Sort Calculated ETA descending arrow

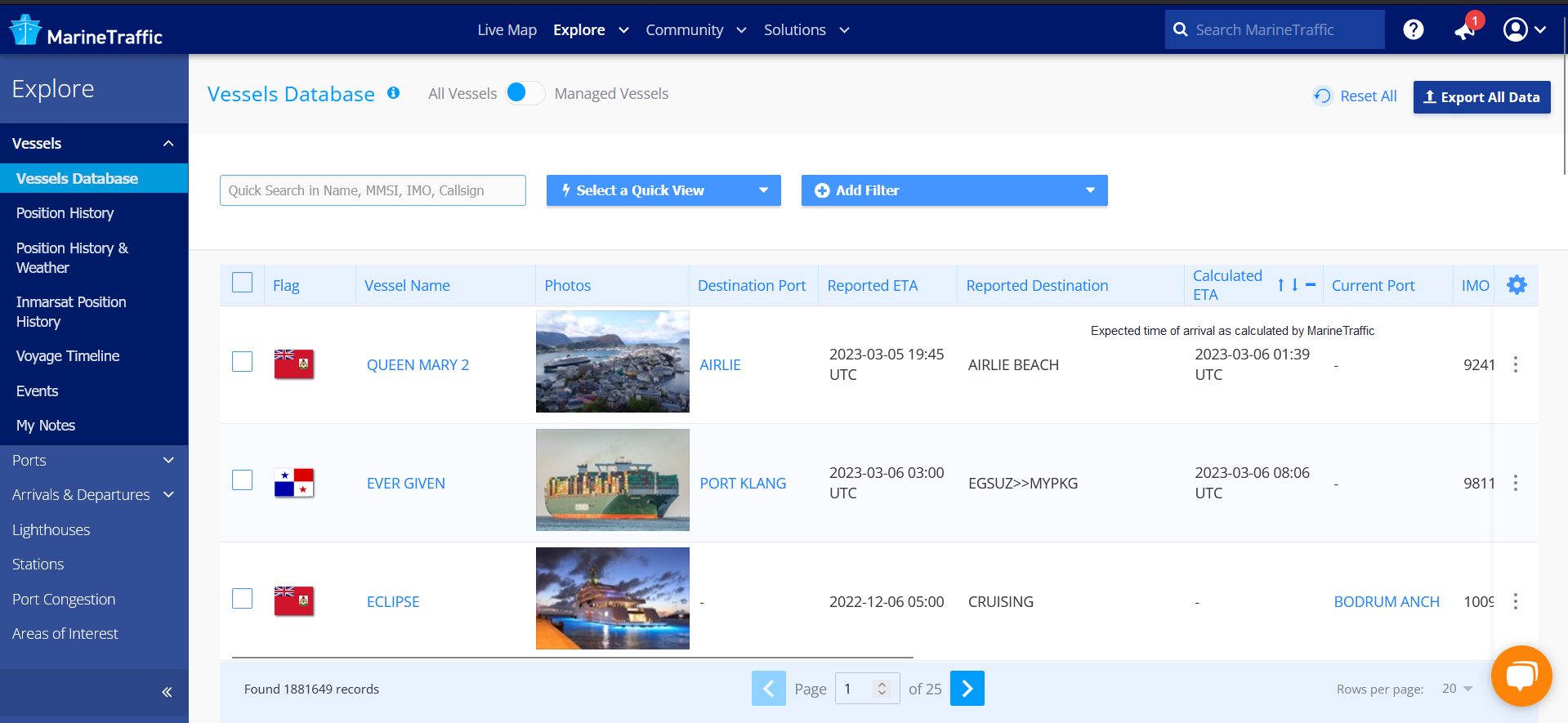click(x=1295, y=285)
